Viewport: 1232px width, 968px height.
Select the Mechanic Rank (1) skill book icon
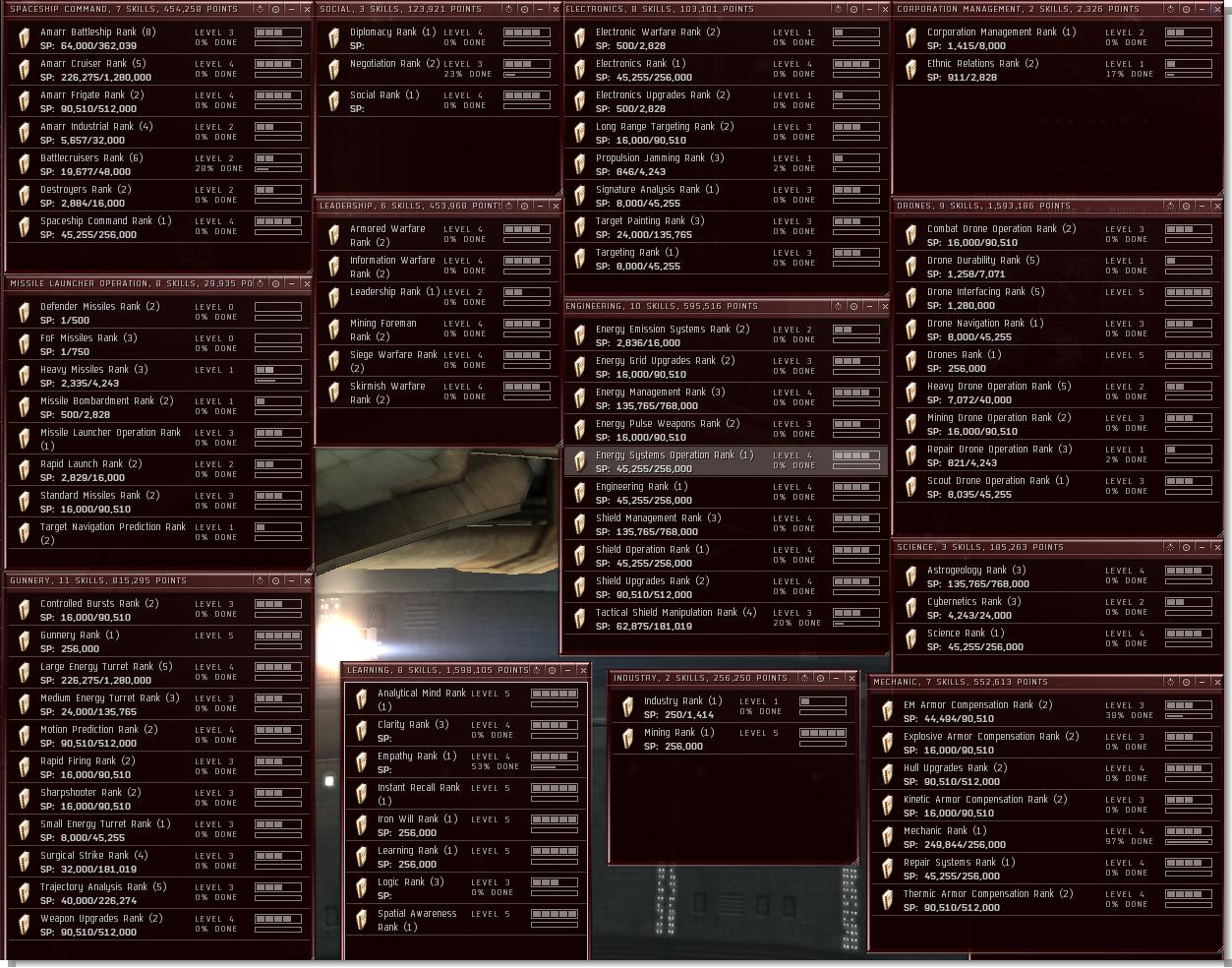[x=887, y=837]
